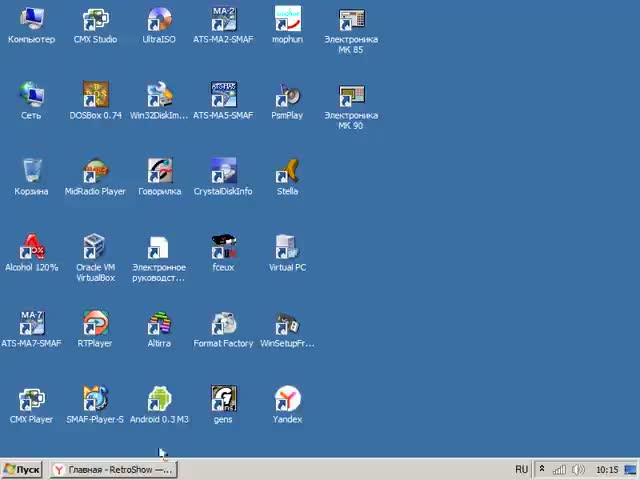640x480 pixels.
Task: Select the DOSBox 0.74 shortcut
Action: pyautogui.click(x=95, y=96)
